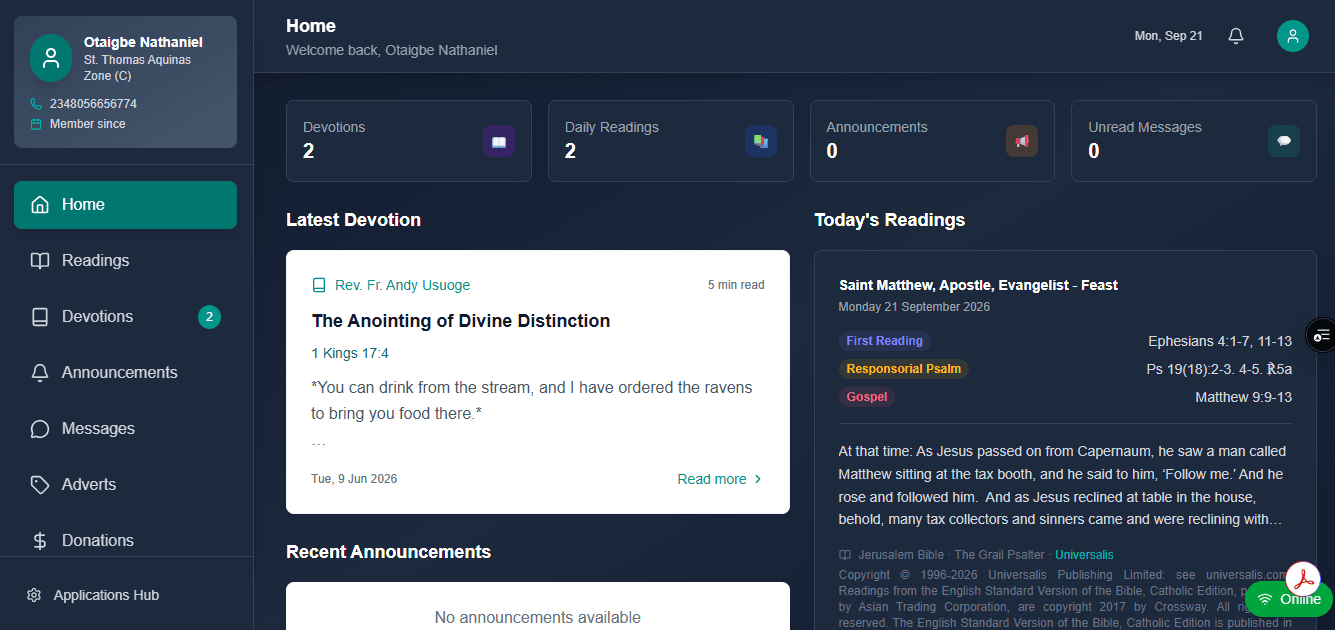Click the notification bell icon in header
This screenshot has width=1335, height=630.
coord(1236,36)
